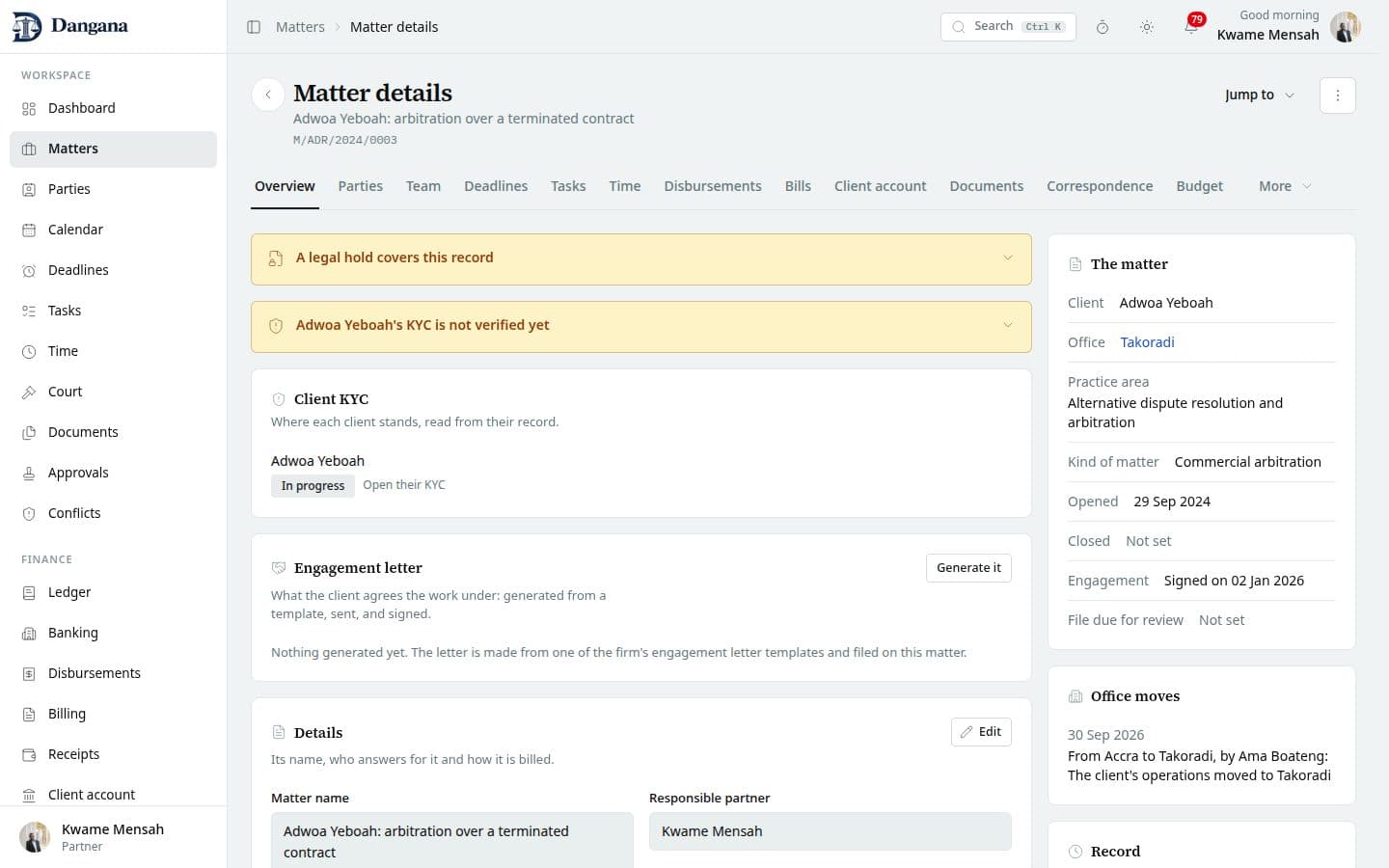Viewport: 1389px width, 868px height.
Task: Open Disbursements in the sidebar
Action: (113, 673)
